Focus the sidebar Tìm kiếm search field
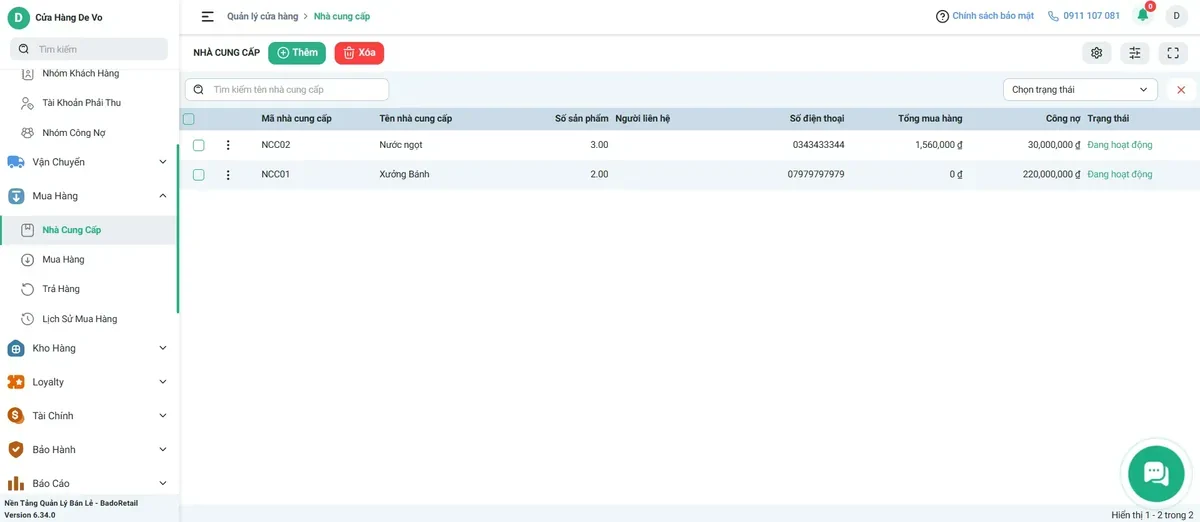Screen dimensions: 1200x522 [x=89, y=49]
